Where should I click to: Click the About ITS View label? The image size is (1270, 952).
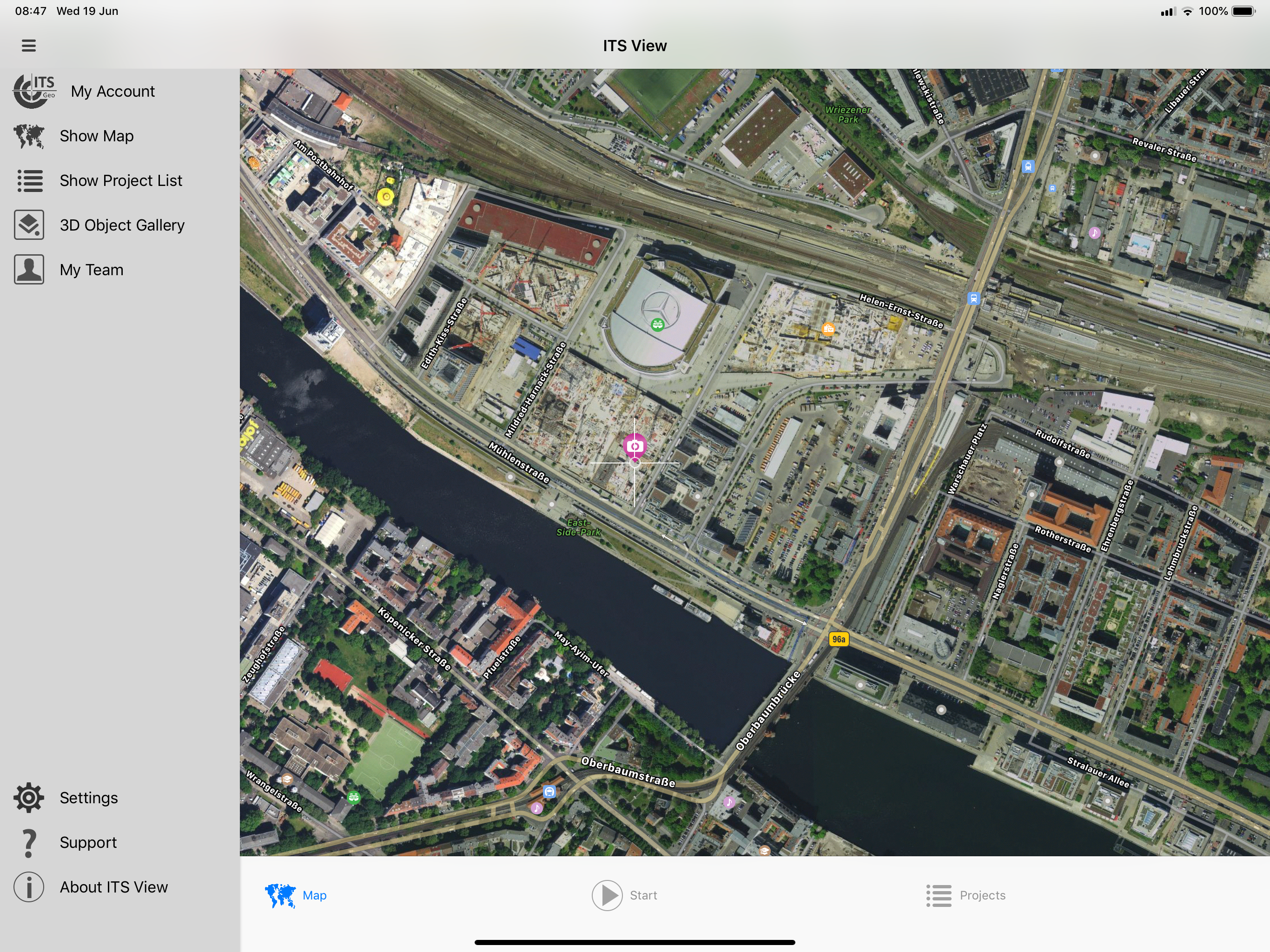[x=114, y=887]
